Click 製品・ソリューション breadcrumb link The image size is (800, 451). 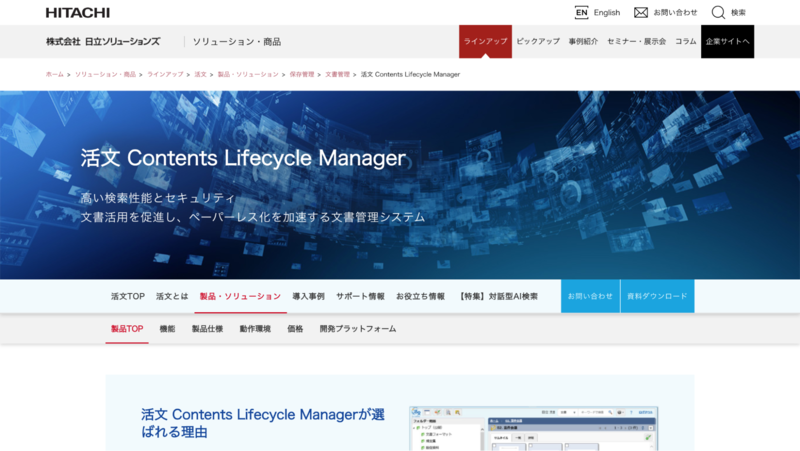248,74
